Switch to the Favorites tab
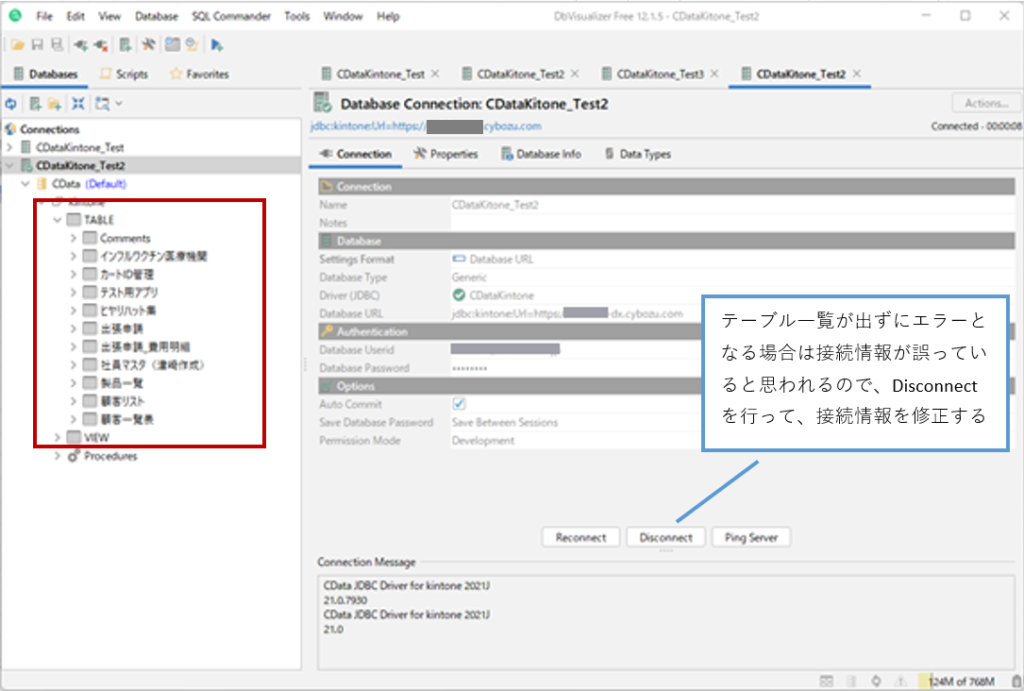1024x691 pixels. [199, 74]
